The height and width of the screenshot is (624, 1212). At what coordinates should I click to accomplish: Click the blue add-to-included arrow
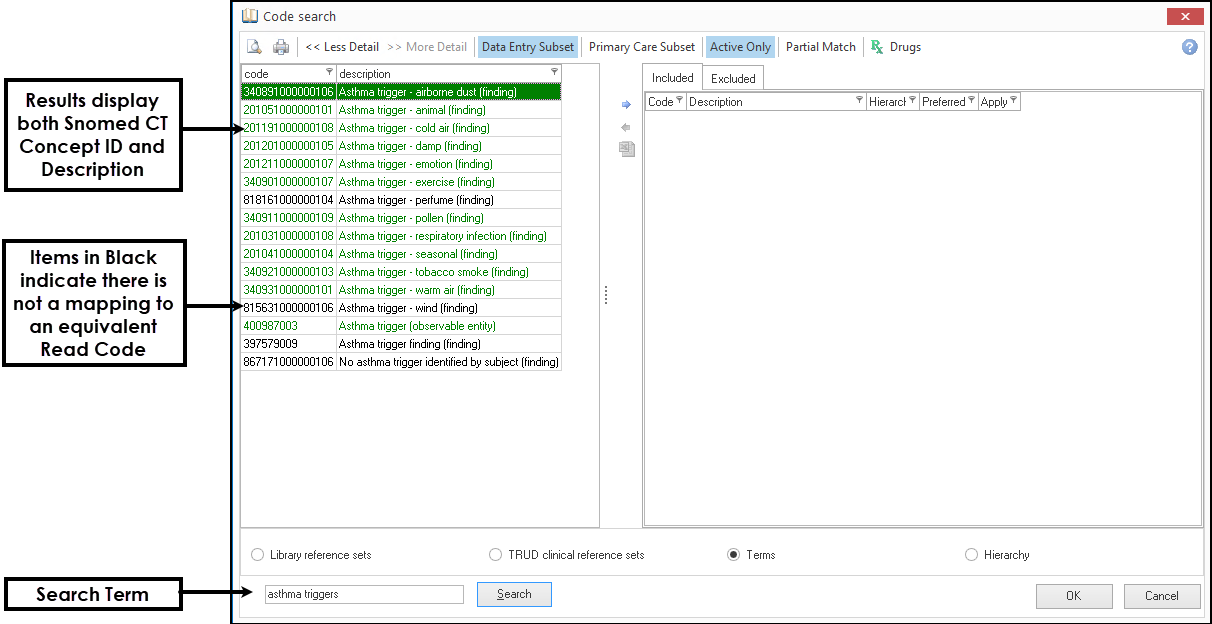click(x=627, y=104)
